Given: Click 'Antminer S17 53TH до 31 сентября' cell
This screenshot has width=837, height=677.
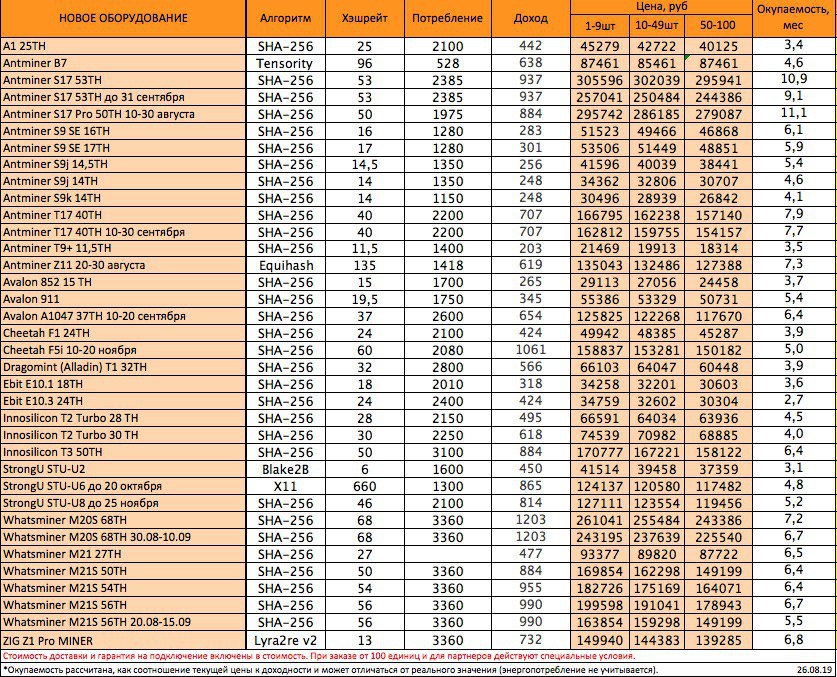Looking at the screenshot, I should coord(123,97).
